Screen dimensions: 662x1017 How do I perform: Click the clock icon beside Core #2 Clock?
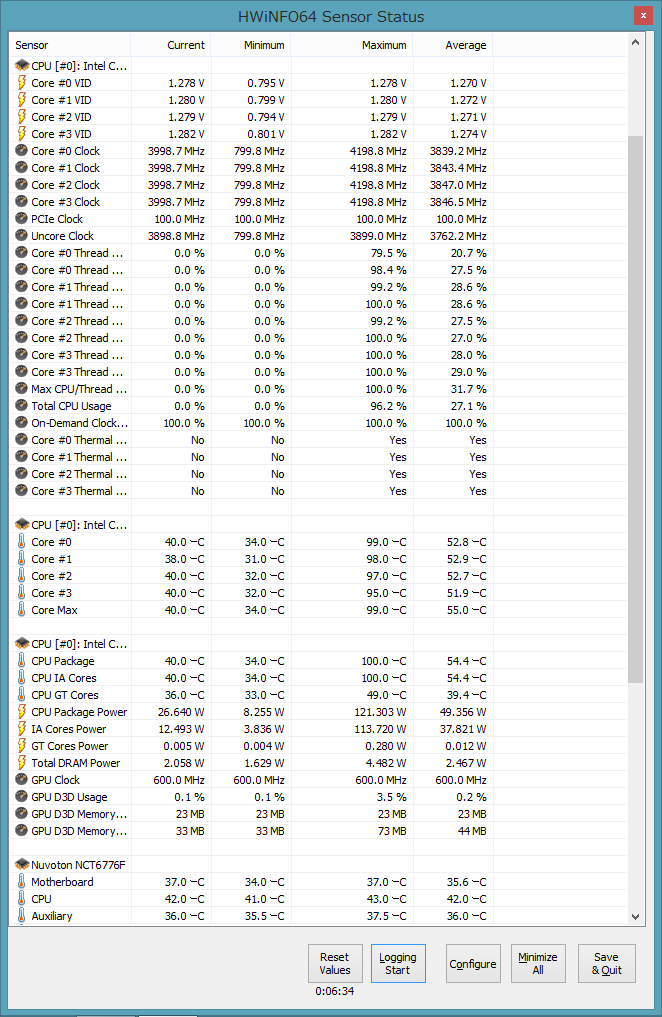click(21, 185)
